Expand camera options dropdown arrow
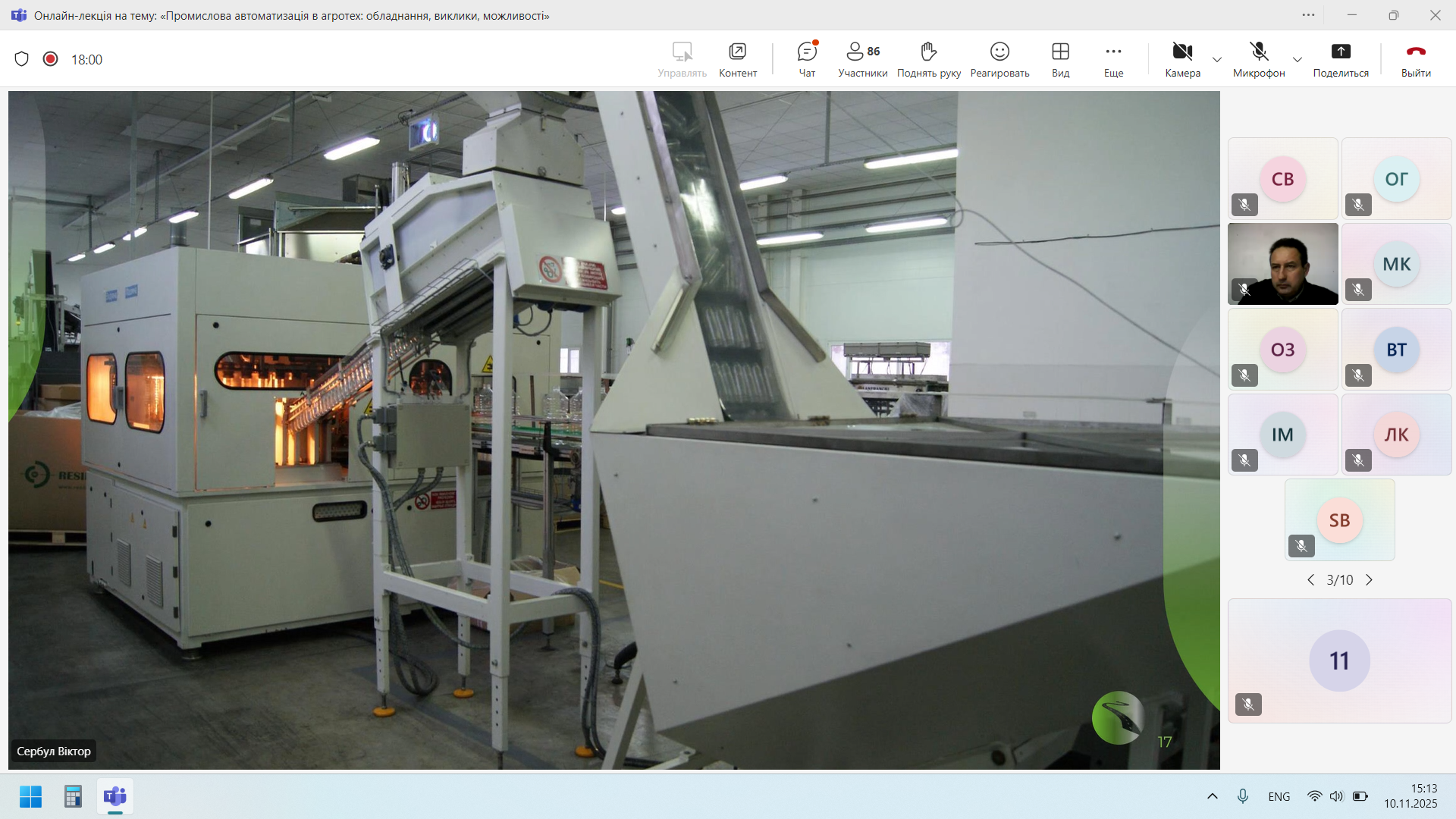This screenshot has width=1456, height=819. [1217, 59]
